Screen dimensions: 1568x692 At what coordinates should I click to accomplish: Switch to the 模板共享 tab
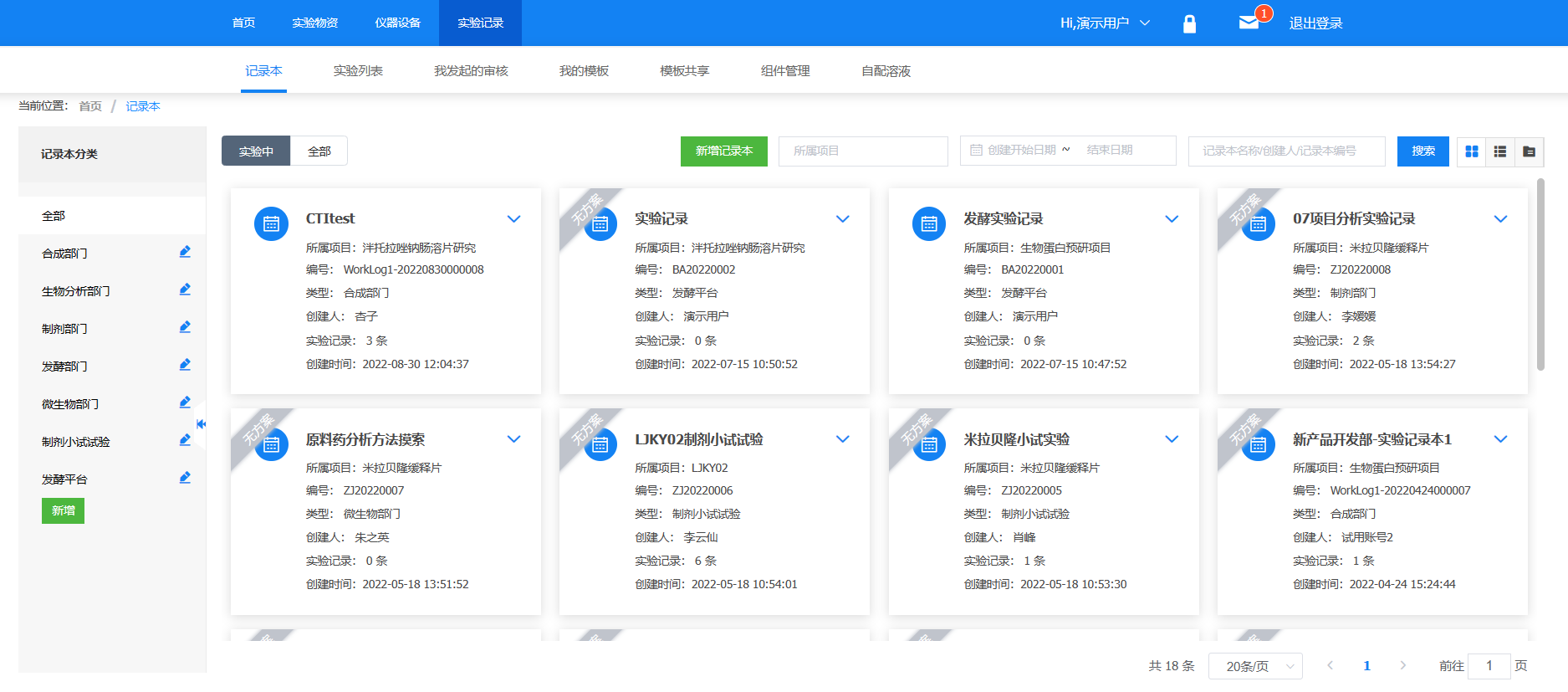685,71
